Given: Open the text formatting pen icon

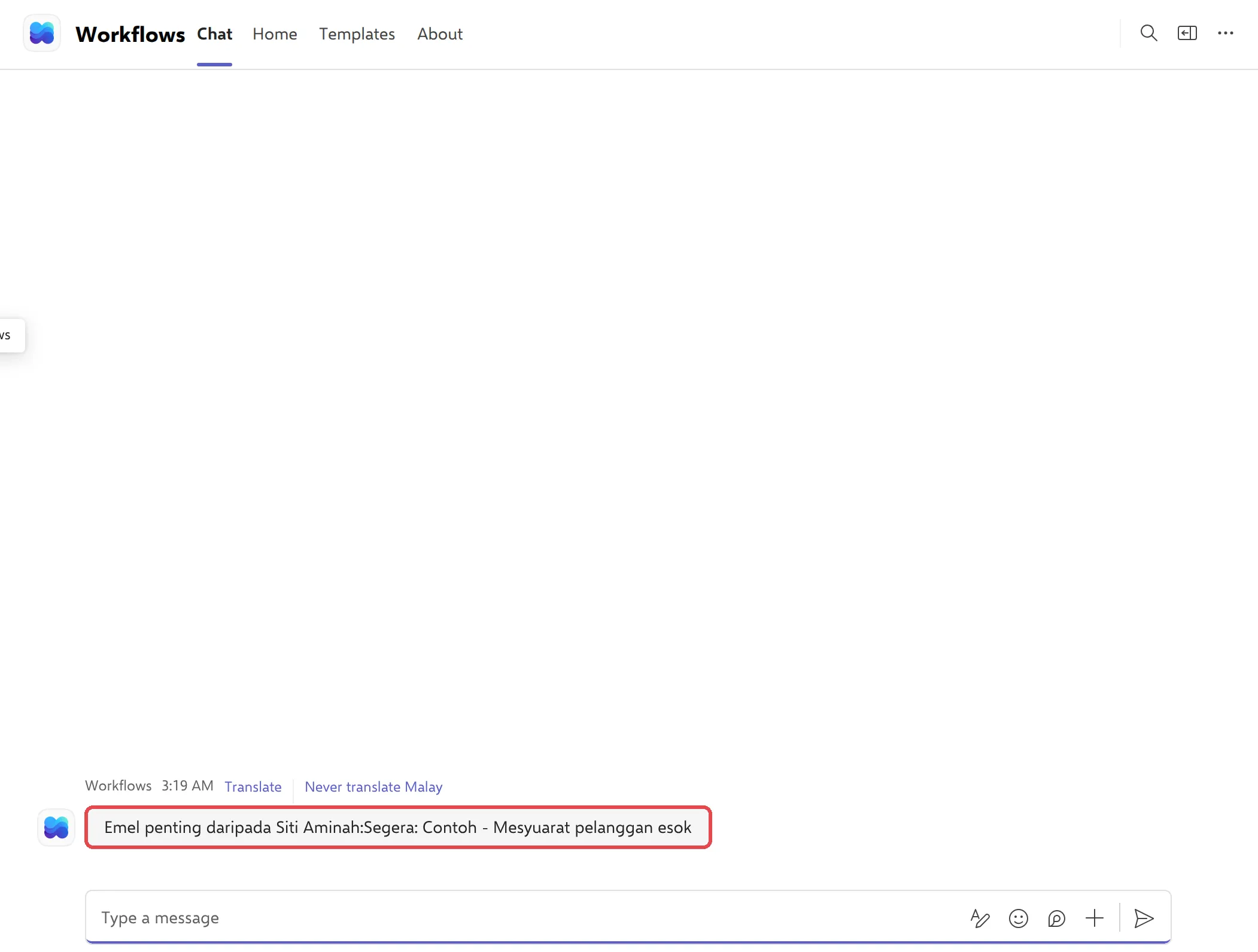Looking at the screenshot, I should (980, 918).
